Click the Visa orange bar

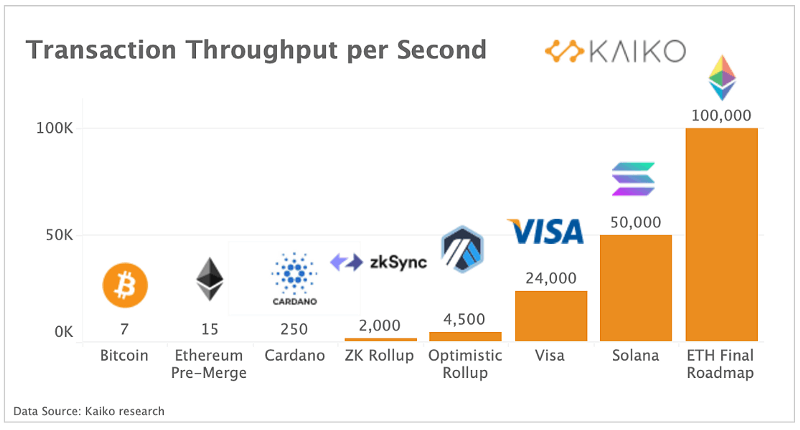coord(550,315)
